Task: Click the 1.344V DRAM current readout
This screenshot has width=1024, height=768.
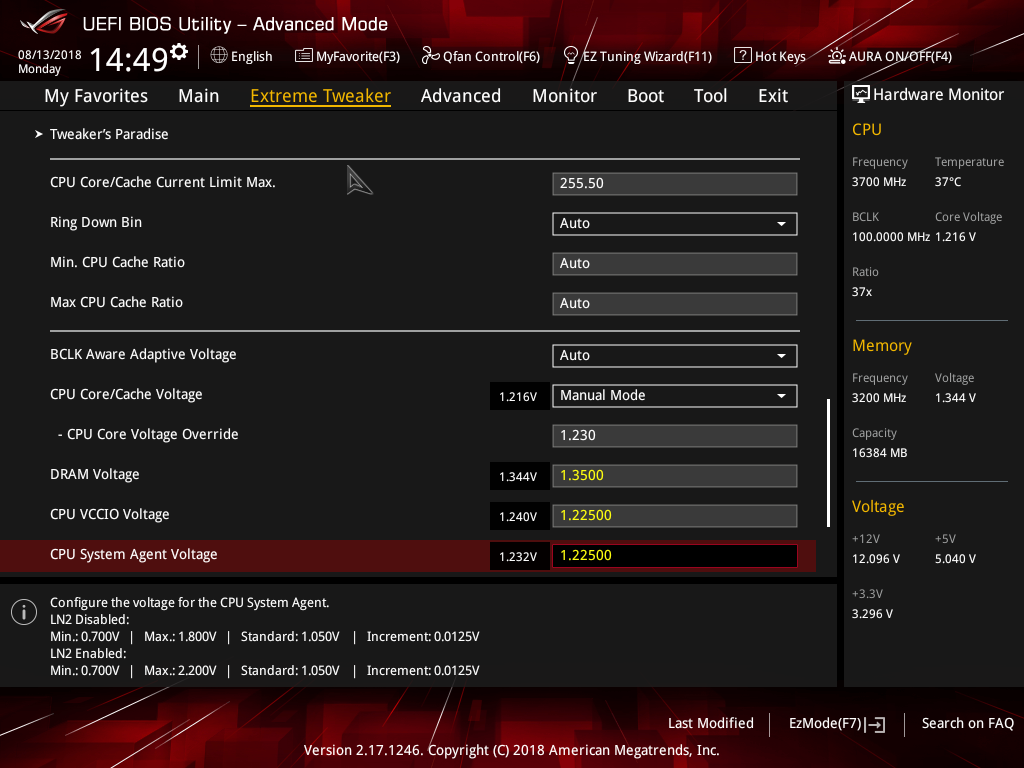Action: pos(519,476)
